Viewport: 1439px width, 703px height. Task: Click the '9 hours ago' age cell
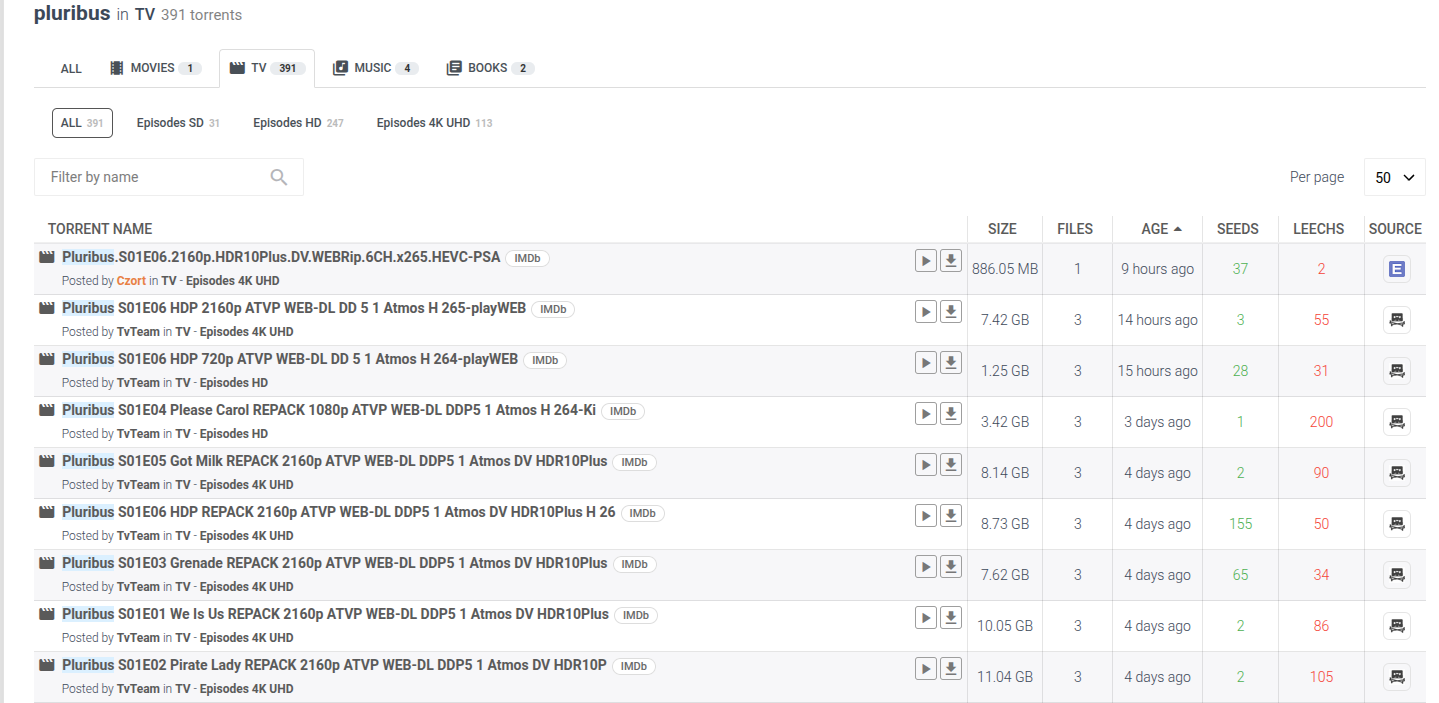click(1157, 269)
